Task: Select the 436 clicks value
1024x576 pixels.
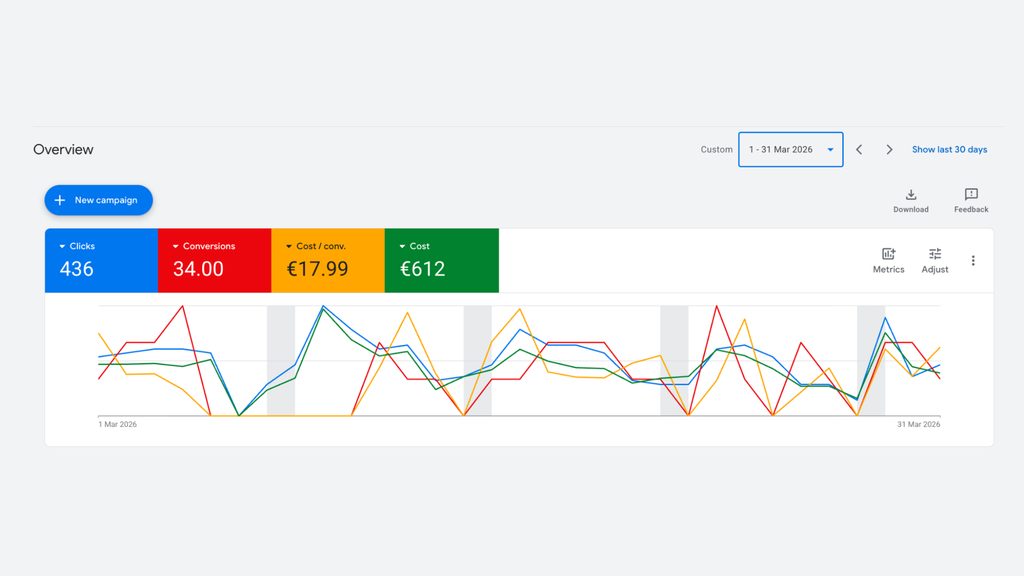Action: pos(76,269)
